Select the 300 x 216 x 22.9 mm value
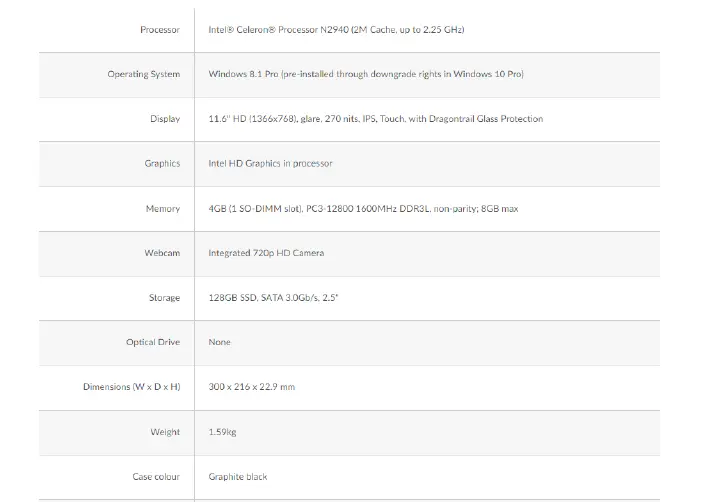Viewport: 720px width, 502px height. point(252,387)
